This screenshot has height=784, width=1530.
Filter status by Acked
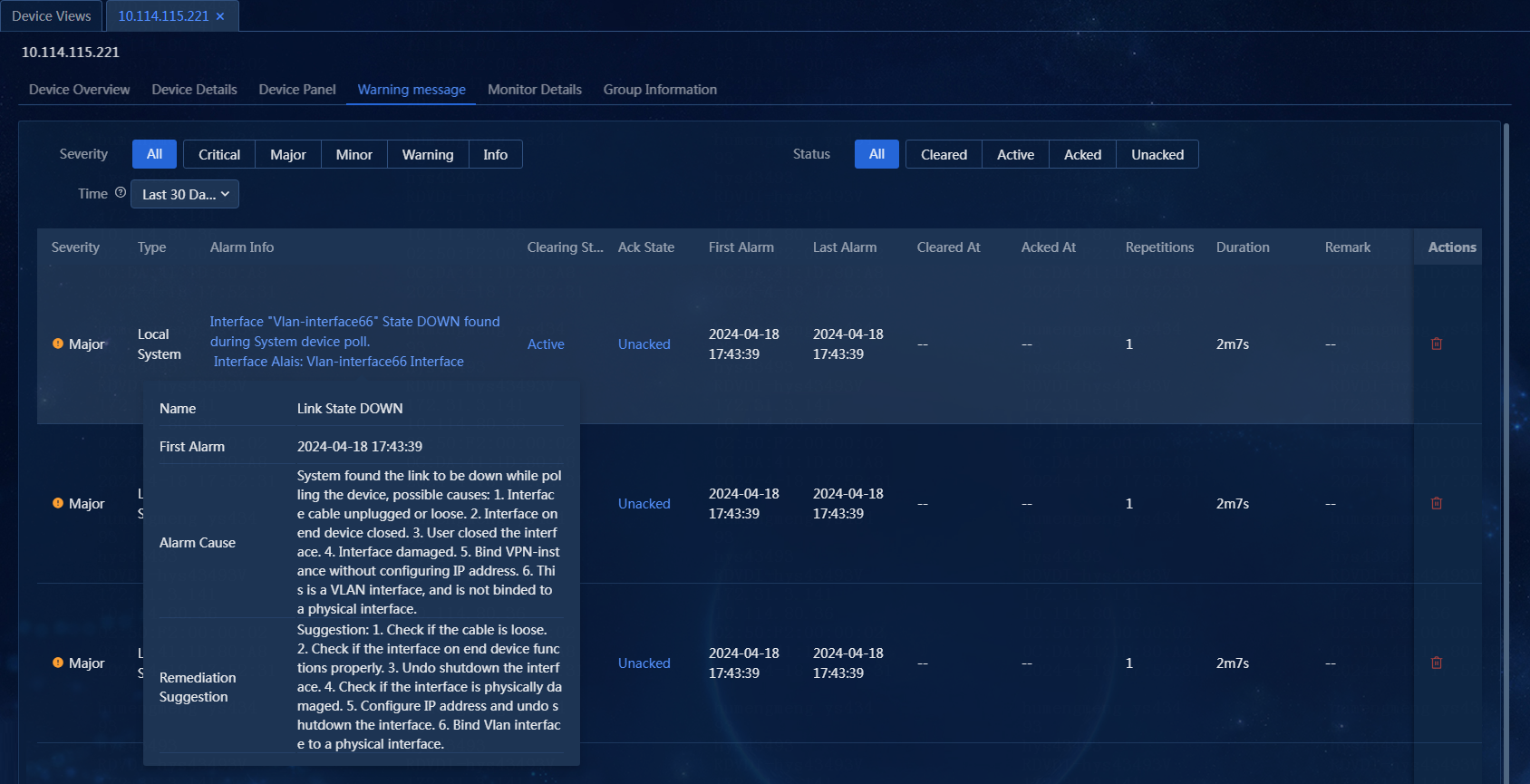pos(1083,154)
